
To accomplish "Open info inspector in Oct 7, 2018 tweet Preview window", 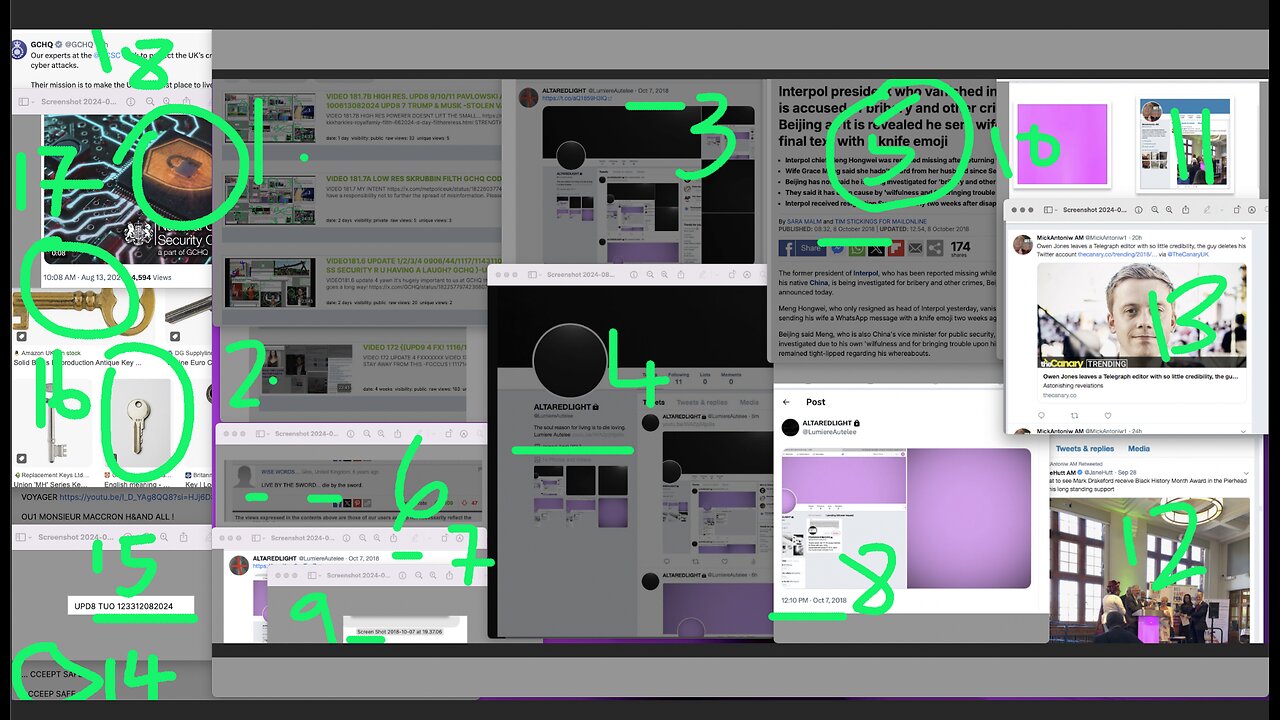I will coord(347,538).
